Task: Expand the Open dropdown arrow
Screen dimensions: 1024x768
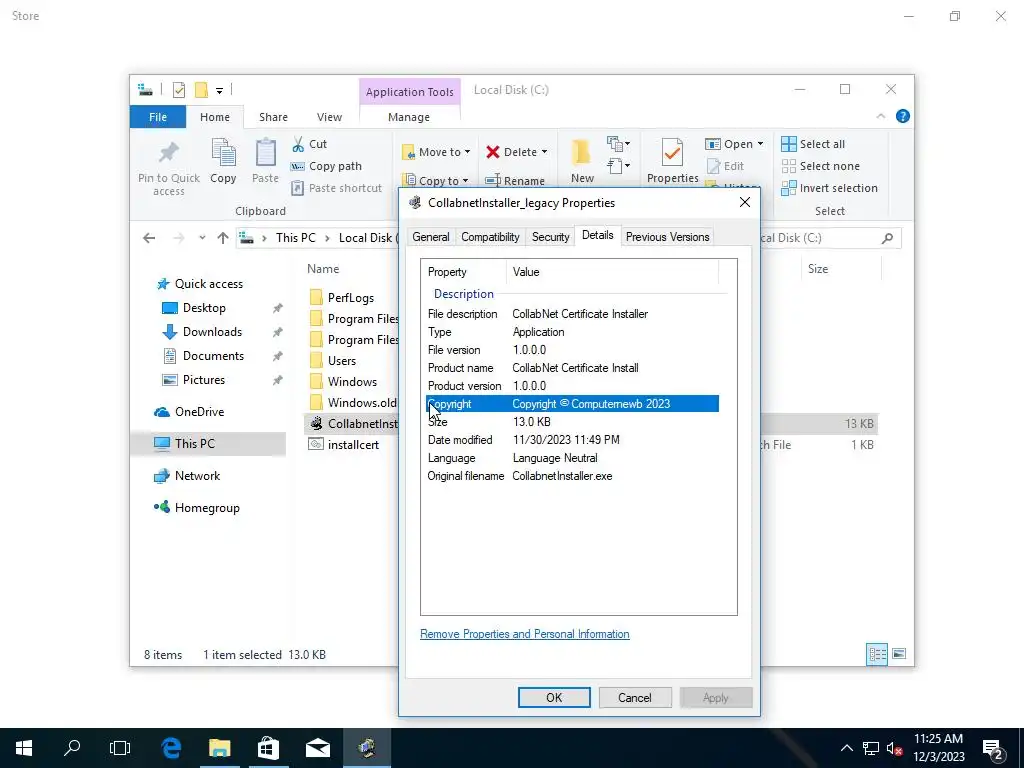Action: point(760,144)
